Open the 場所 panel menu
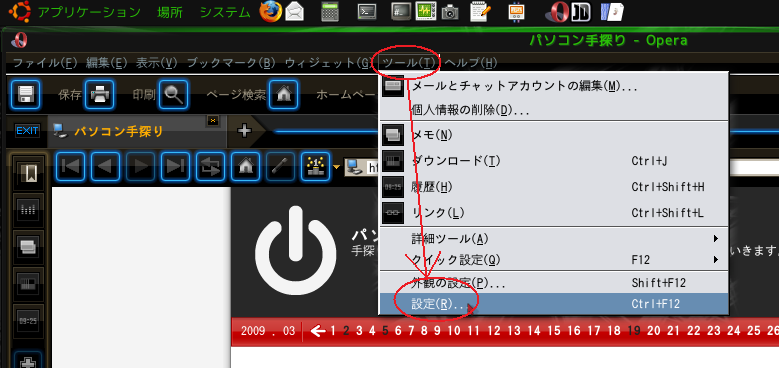Image resolution: width=779 pixels, height=368 pixels. click(x=170, y=12)
